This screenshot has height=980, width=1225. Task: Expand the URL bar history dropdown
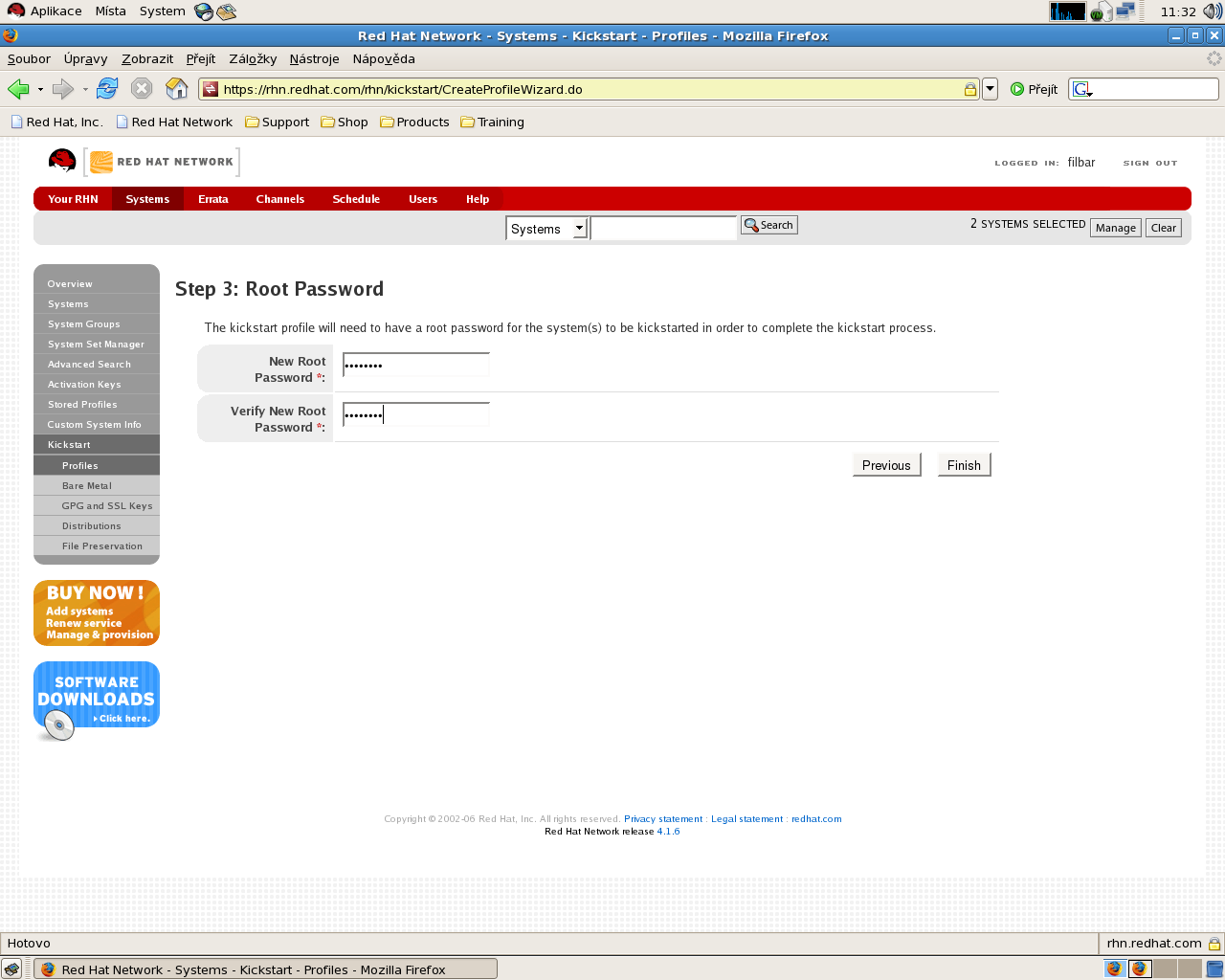pos(991,89)
